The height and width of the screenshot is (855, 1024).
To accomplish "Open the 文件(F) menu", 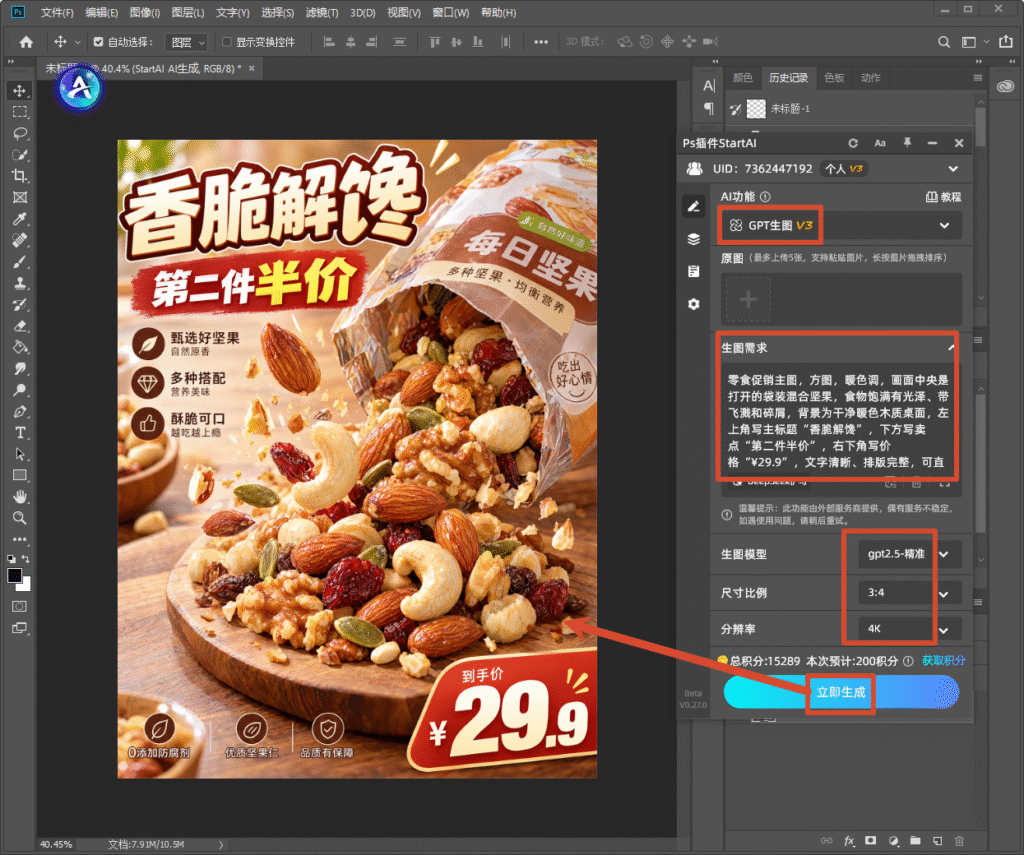I will click(x=57, y=12).
